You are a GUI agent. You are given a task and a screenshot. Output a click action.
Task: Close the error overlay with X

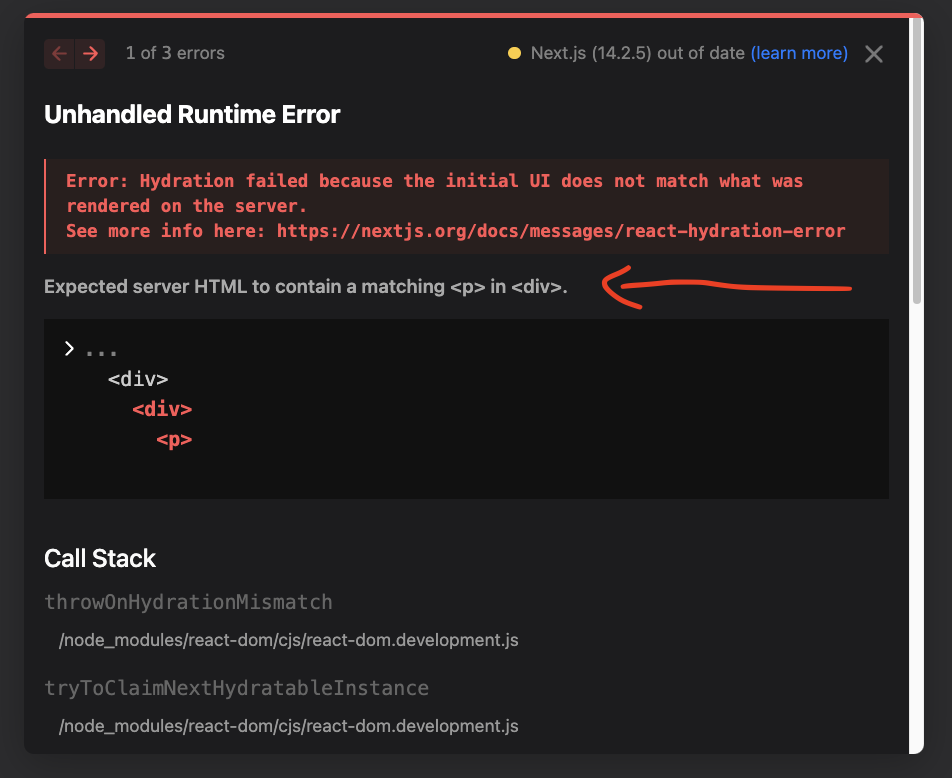coord(874,54)
